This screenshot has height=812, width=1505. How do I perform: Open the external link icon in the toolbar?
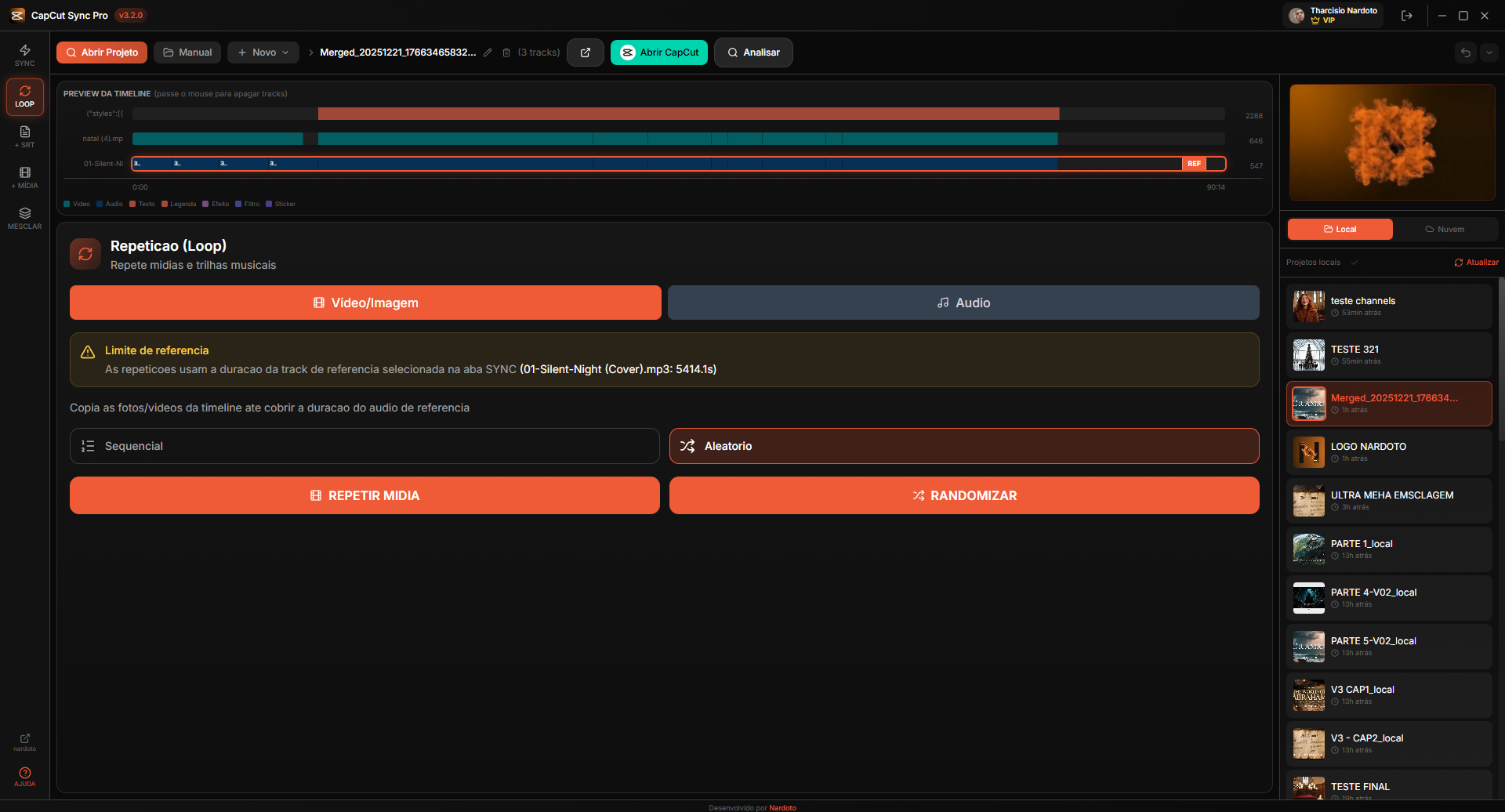586,53
